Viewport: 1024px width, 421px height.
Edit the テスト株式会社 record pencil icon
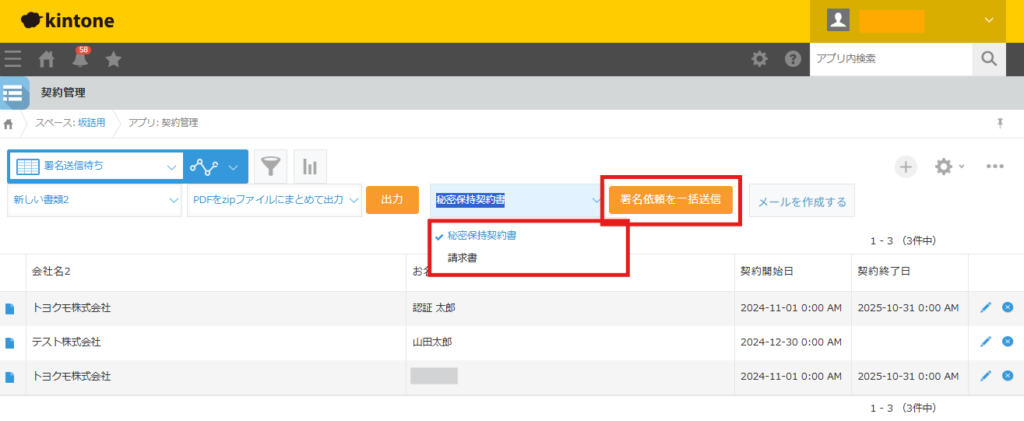[985, 341]
